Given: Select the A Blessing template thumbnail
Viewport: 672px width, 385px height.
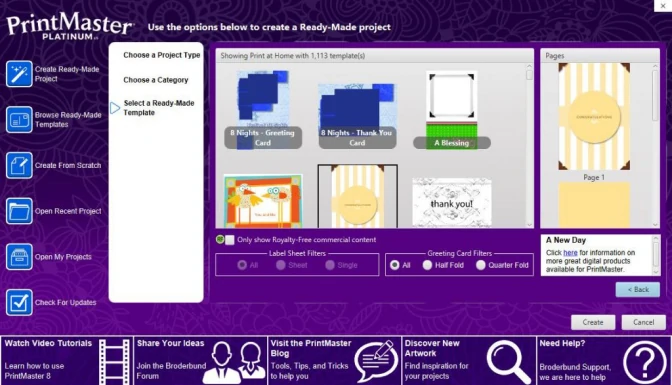Looking at the screenshot, I should pyautogui.click(x=452, y=110).
